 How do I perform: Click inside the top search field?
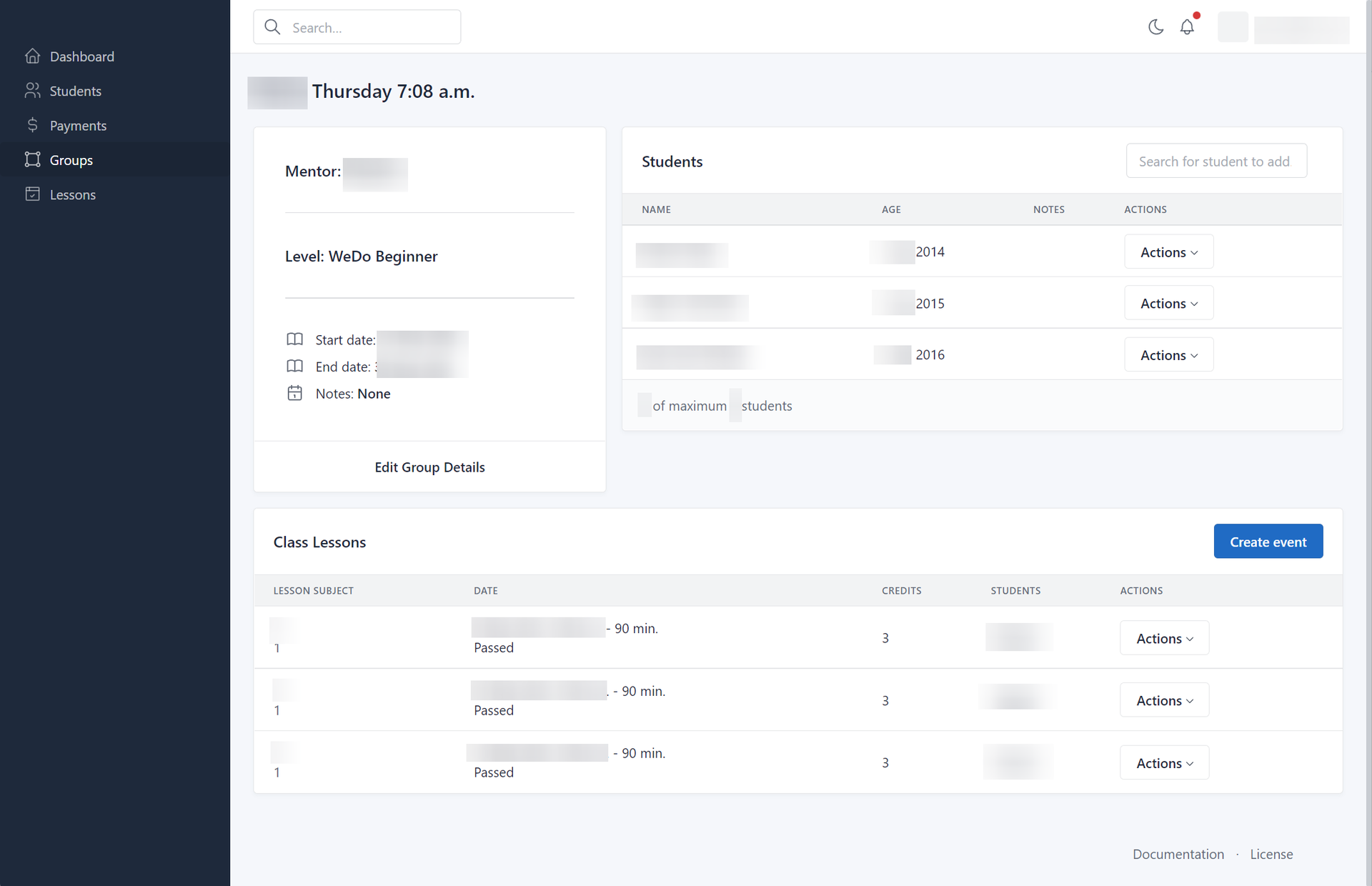(x=364, y=26)
